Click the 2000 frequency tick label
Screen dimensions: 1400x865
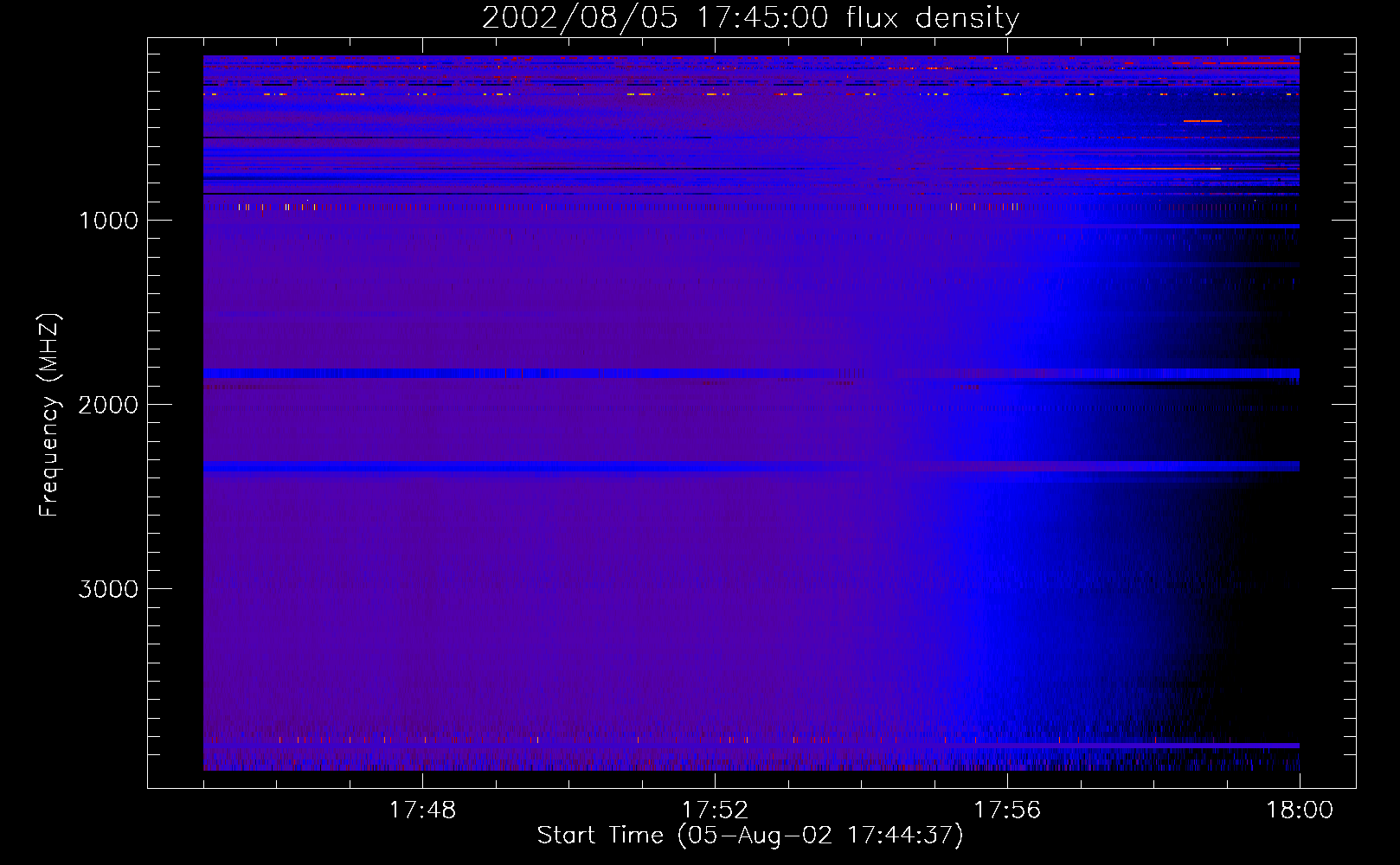tap(108, 405)
